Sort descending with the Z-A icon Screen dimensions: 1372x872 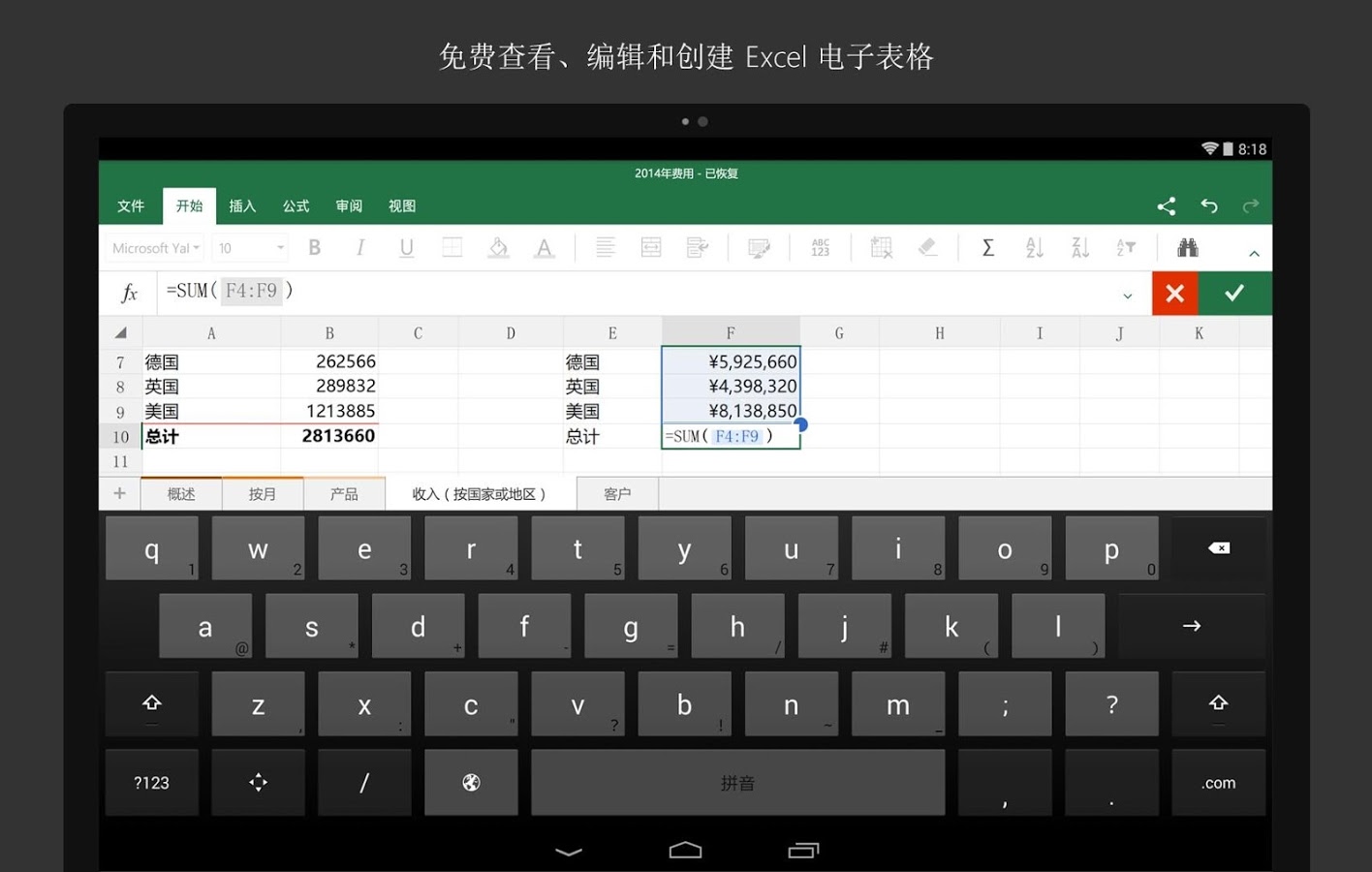(1080, 248)
